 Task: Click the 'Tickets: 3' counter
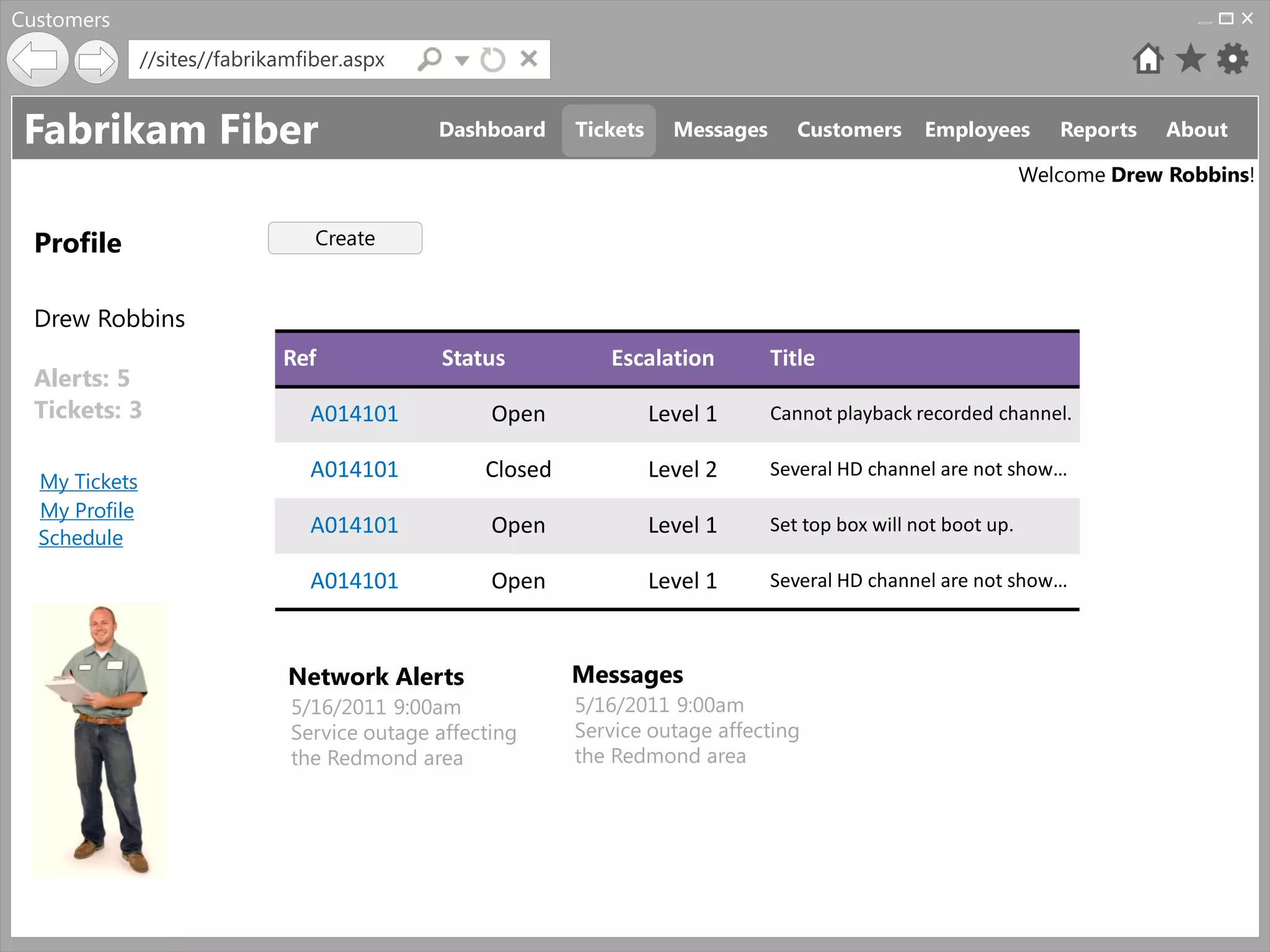coord(88,410)
